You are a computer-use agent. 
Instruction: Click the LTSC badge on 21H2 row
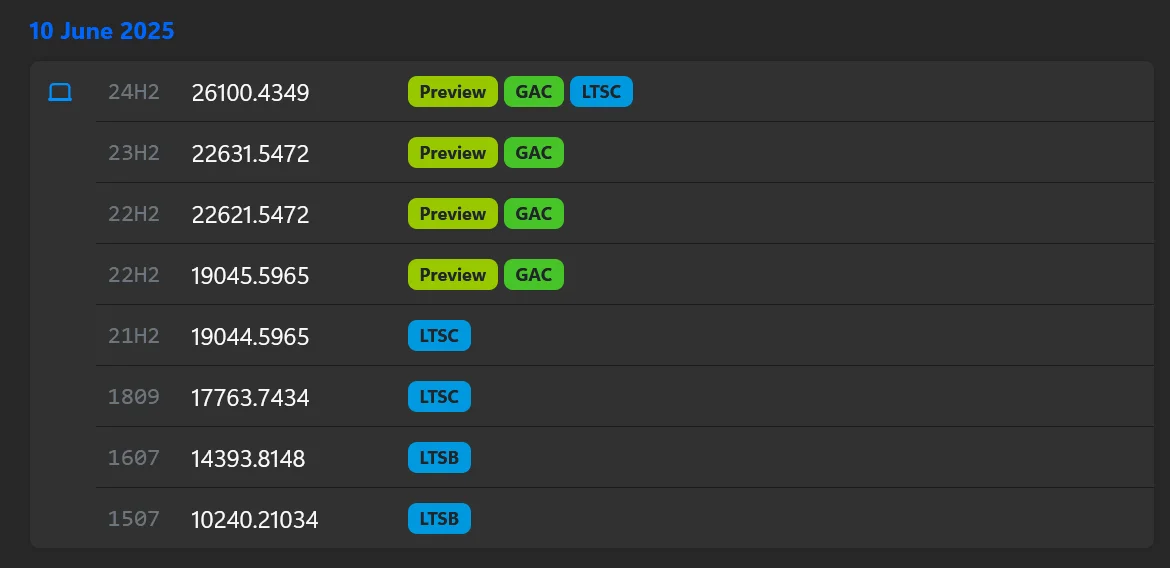coord(439,336)
